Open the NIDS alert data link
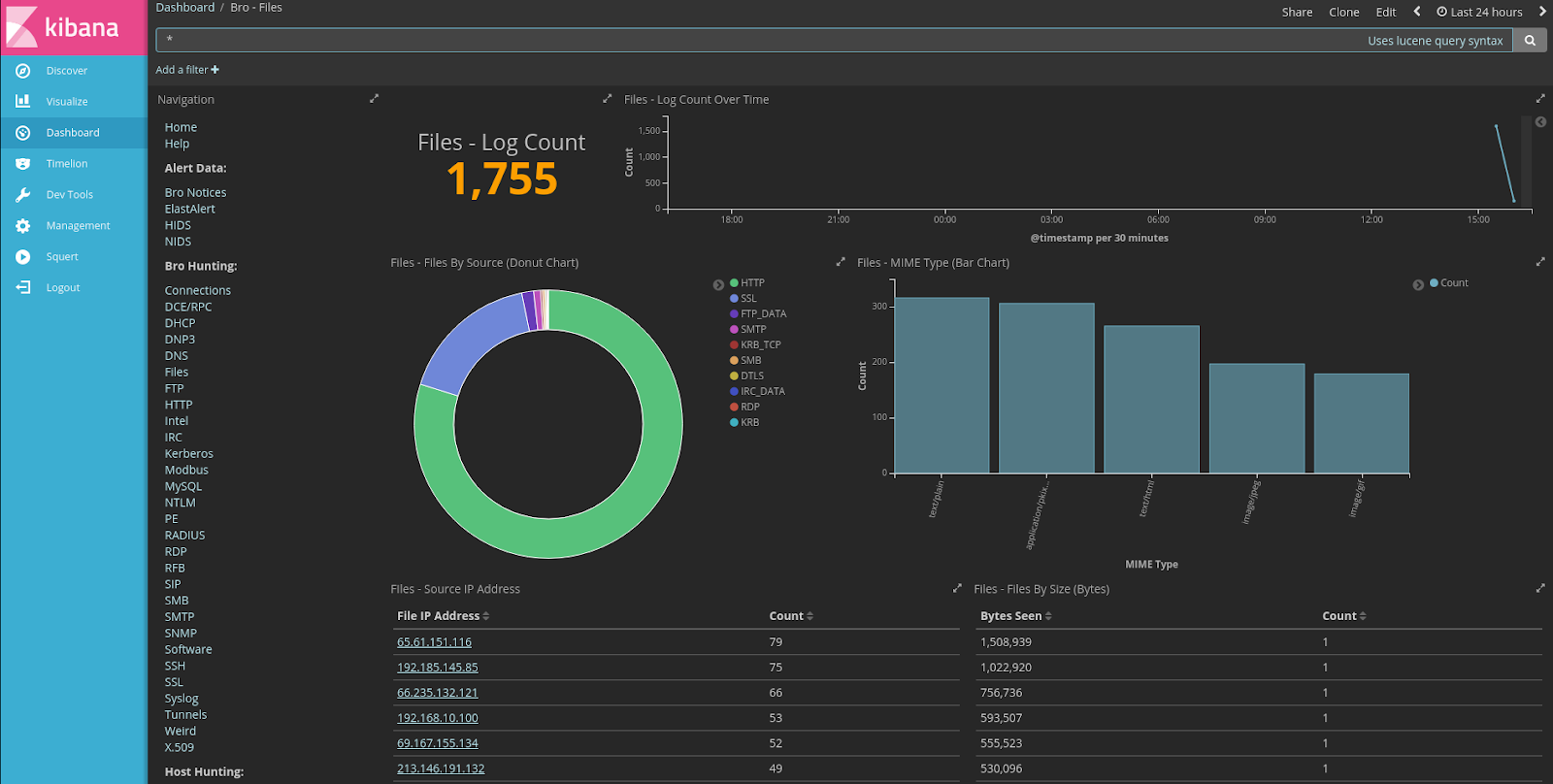The width and height of the screenshot is (1553, 784). click(178, 243)
